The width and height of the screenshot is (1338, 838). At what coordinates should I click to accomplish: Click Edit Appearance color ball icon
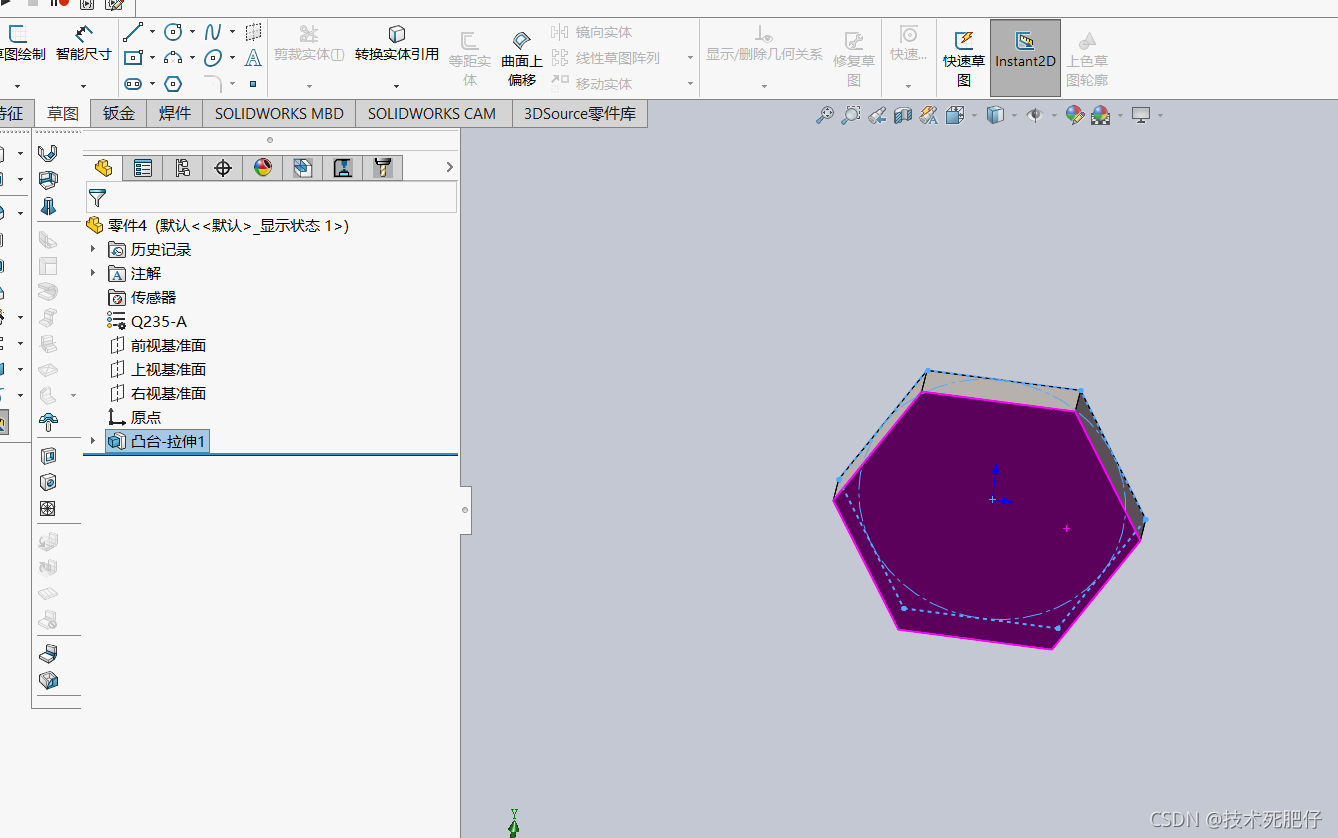click(x=1075, y=115)
